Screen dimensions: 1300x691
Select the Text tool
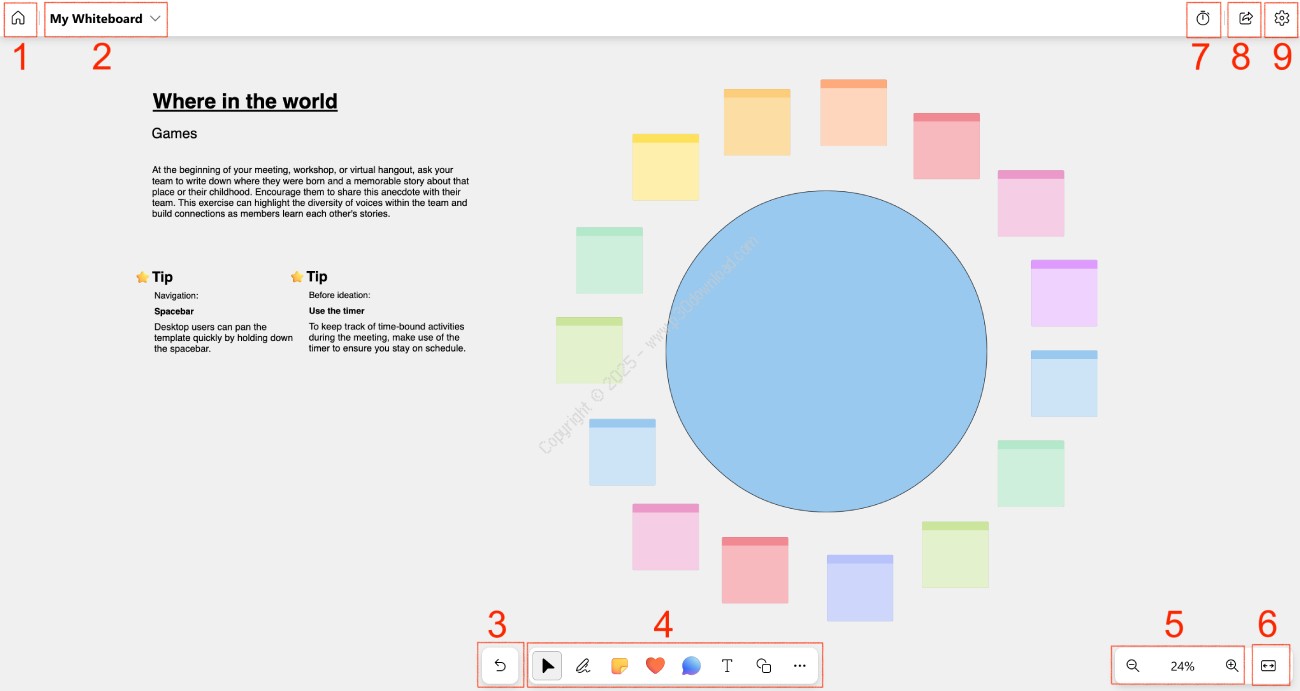(x=727, y=665)
